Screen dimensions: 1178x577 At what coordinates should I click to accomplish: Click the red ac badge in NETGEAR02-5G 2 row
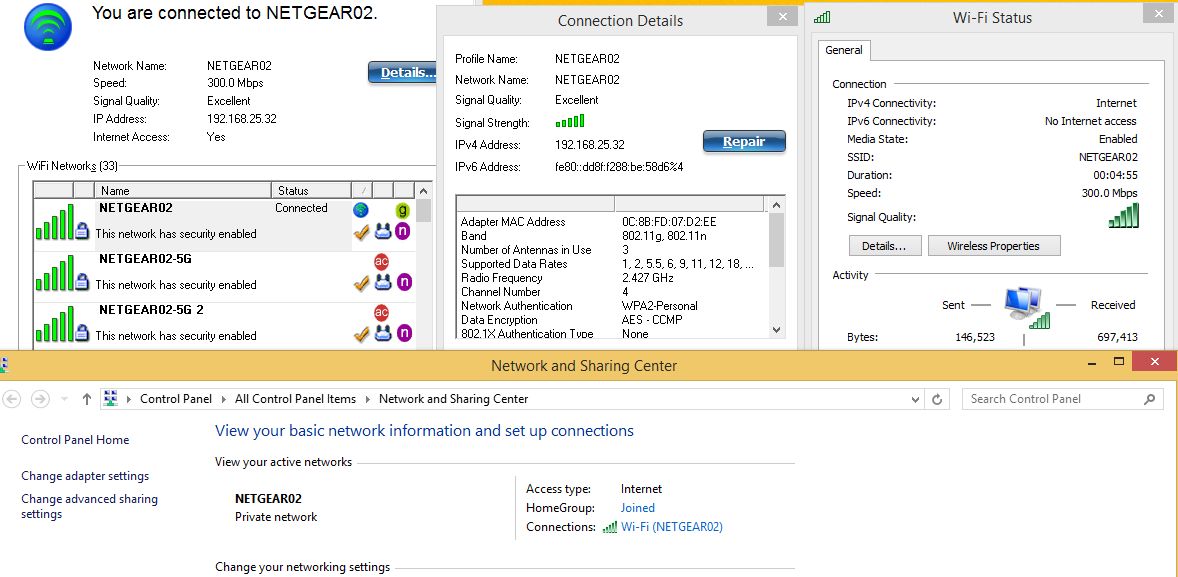point(382,312)
